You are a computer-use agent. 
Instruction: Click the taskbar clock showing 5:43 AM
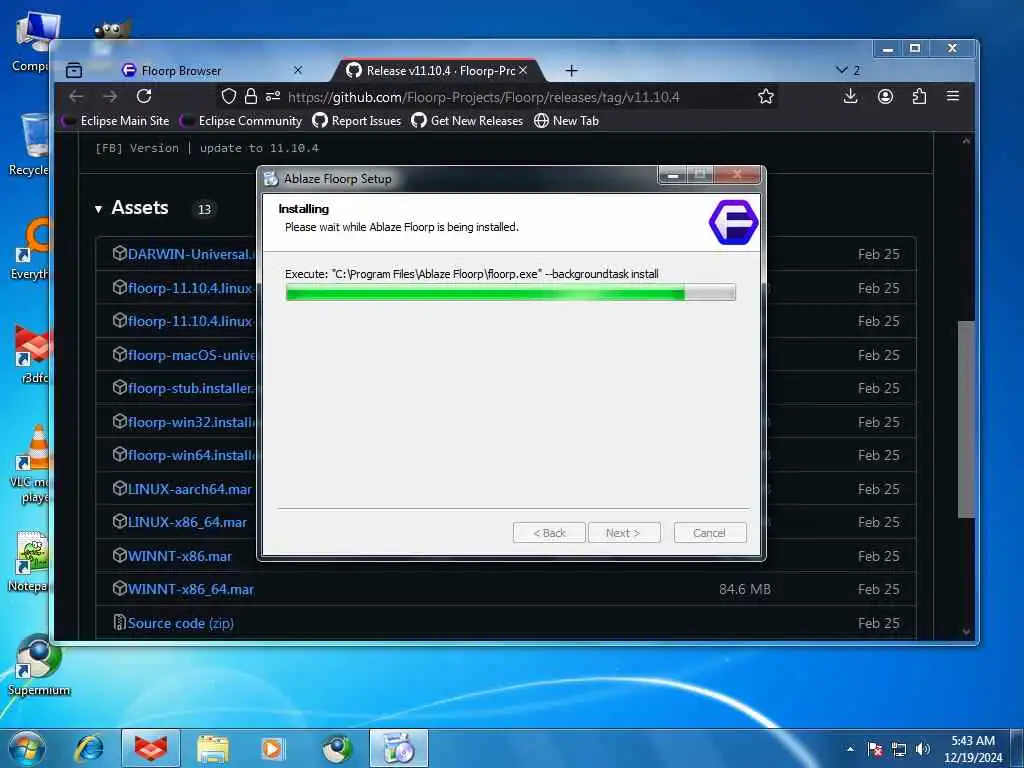973,749
